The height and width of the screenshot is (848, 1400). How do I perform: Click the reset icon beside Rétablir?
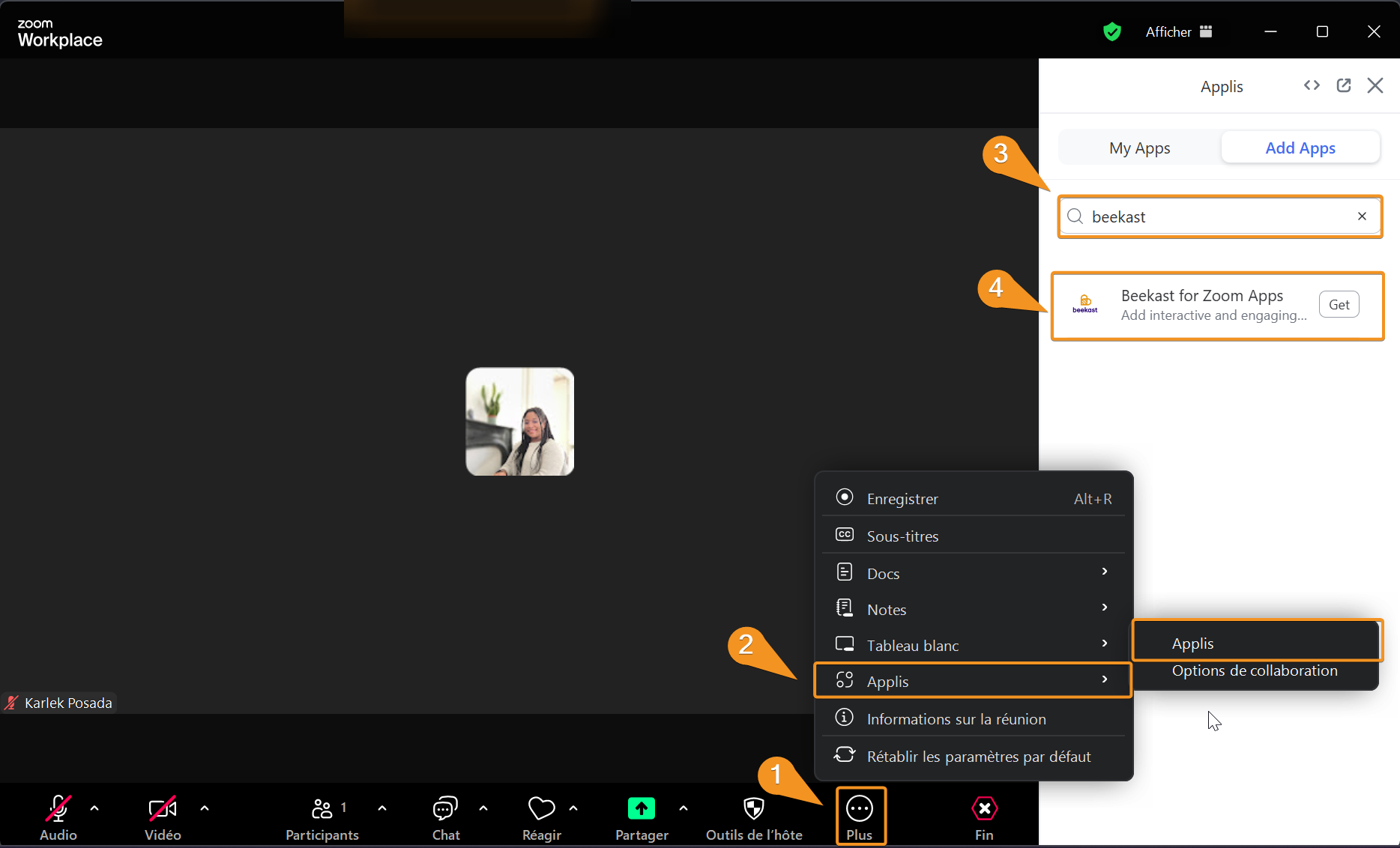pos(845,754)
